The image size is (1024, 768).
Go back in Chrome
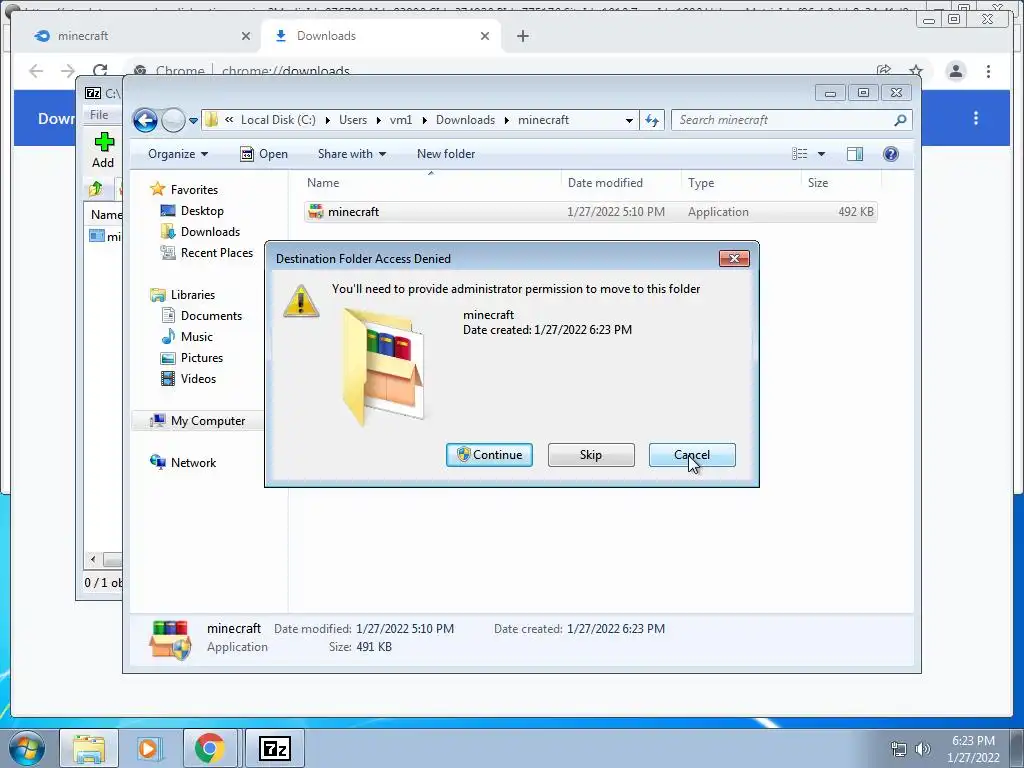point(36,71)
